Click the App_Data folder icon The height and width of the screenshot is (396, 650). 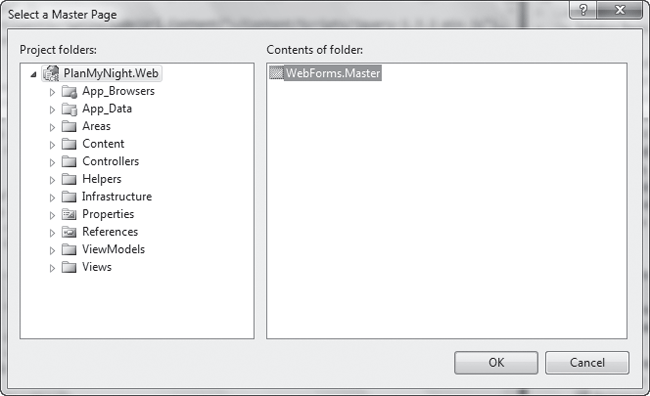click(x=69, y=109)
